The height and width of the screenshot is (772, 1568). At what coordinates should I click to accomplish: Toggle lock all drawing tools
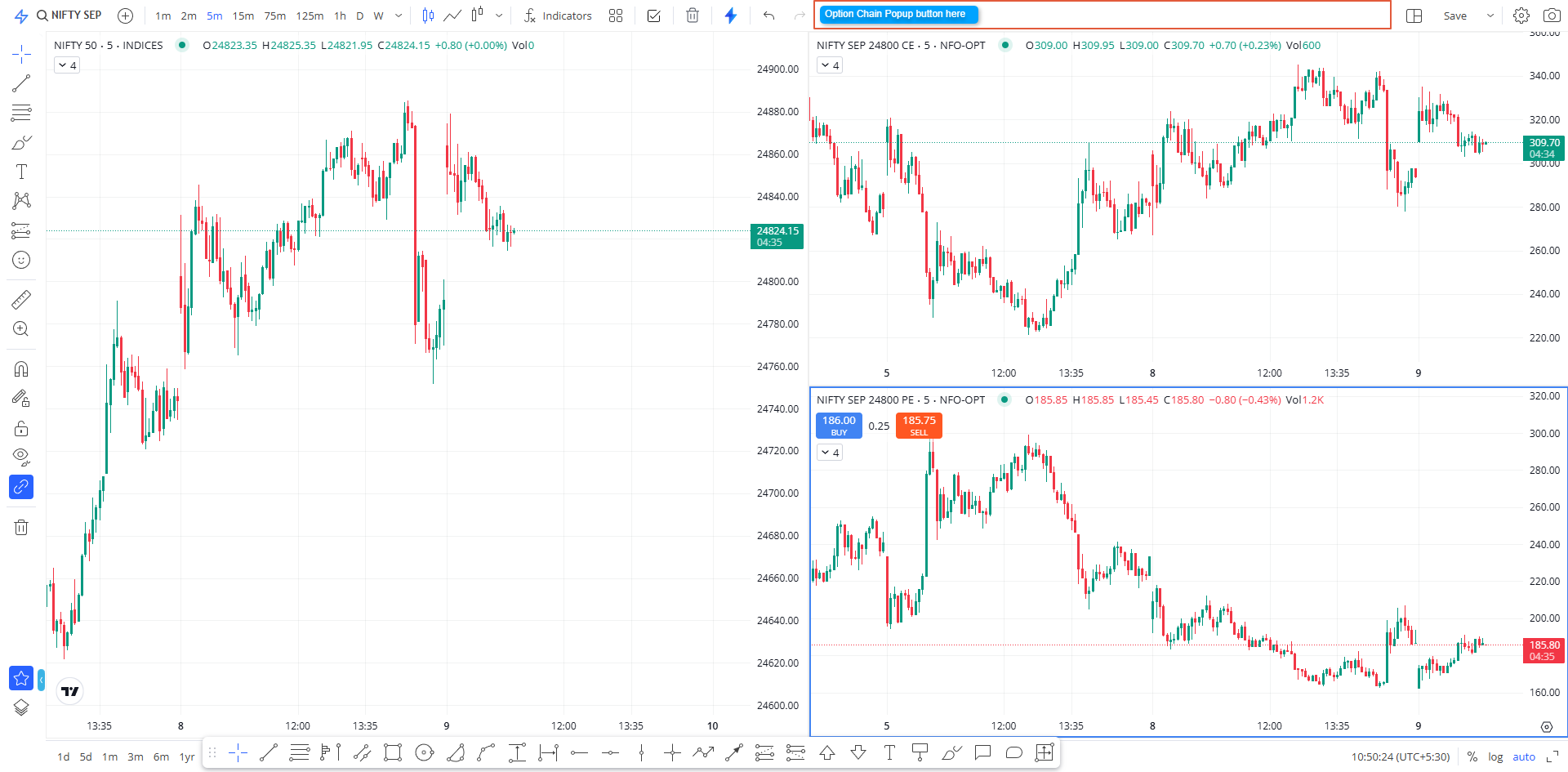pyautogui.click(x=21, y=428)
